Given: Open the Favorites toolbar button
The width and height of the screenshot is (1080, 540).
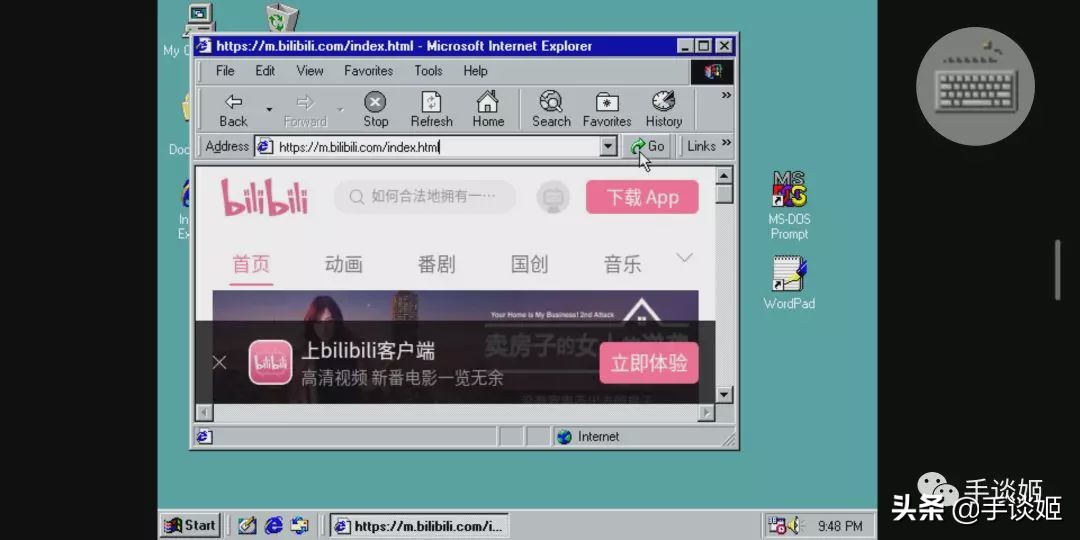Looking at the screenshot, I should coord(607,109).
